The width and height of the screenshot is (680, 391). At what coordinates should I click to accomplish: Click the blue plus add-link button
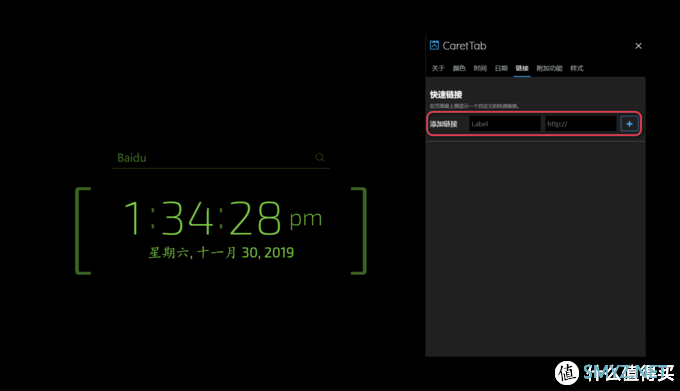pyautogui.click(x=629, y=124)
